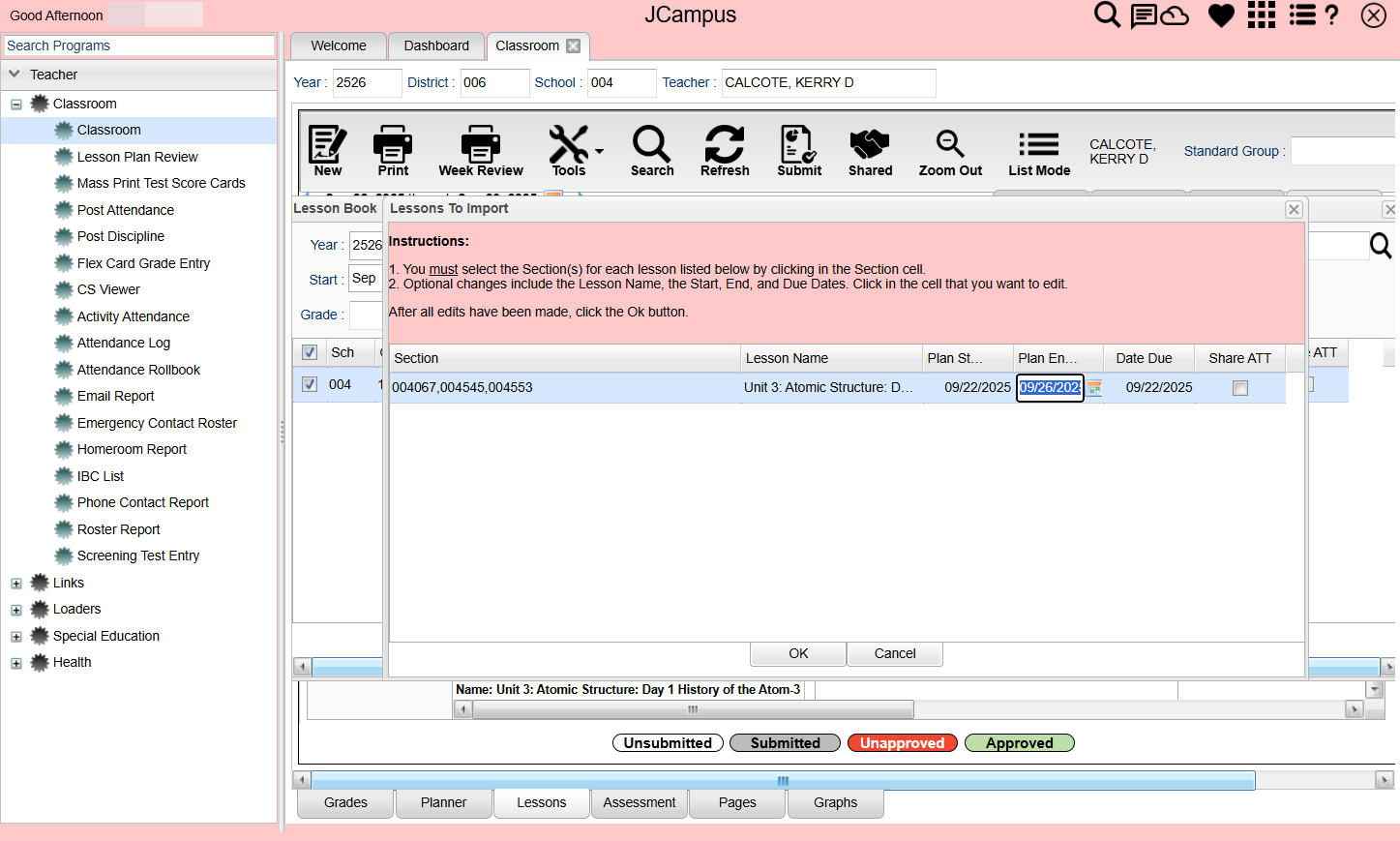Expand the Links tree node
1400x841 pixels.
pyautogui.click(x=16, y=584)
